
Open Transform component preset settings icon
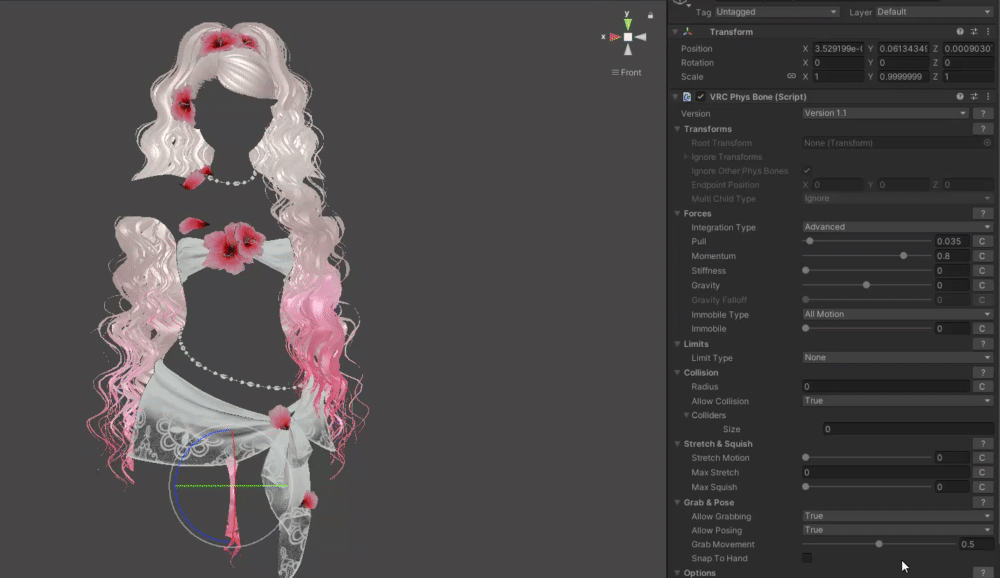click(974, 32)
